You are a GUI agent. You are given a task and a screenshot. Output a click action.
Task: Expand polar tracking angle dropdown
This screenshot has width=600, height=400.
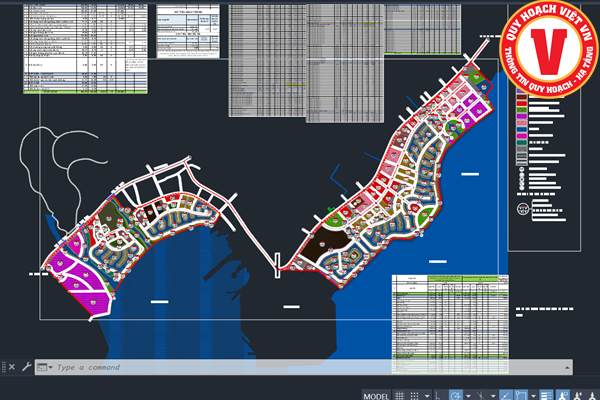click(468, 395)
